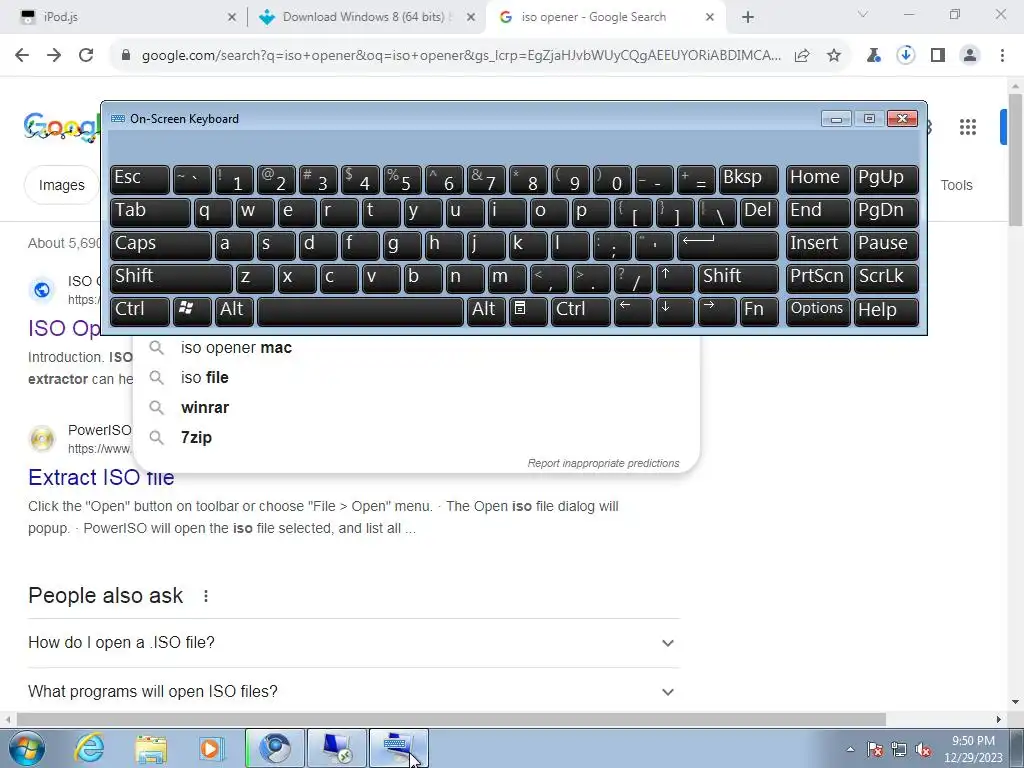Open On-Screen Keyboard Options

[x=818, y=311]
